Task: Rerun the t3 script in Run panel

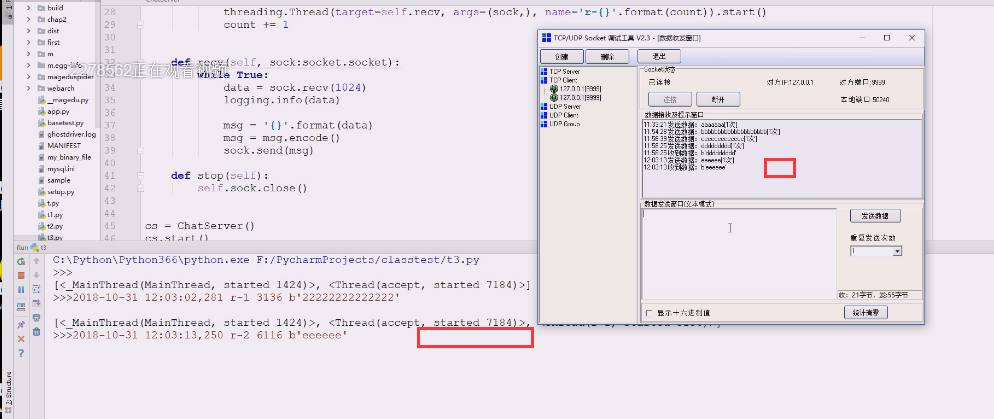Action: pos(21,261)
